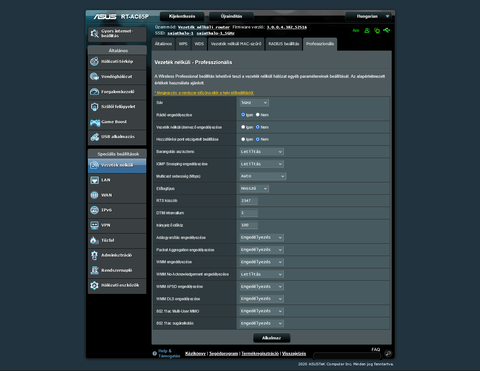Viewport: 480px width, 371px height.
Task: Click the FAQ search input box
Action: click(347, 356)
